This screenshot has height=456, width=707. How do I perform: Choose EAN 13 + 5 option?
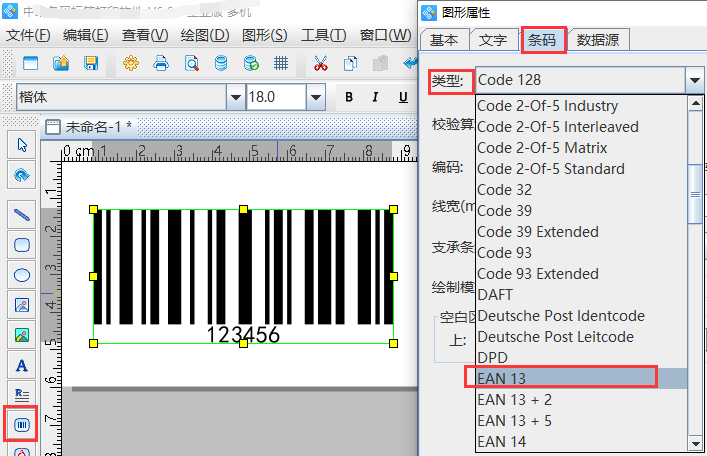coord(582,421)
